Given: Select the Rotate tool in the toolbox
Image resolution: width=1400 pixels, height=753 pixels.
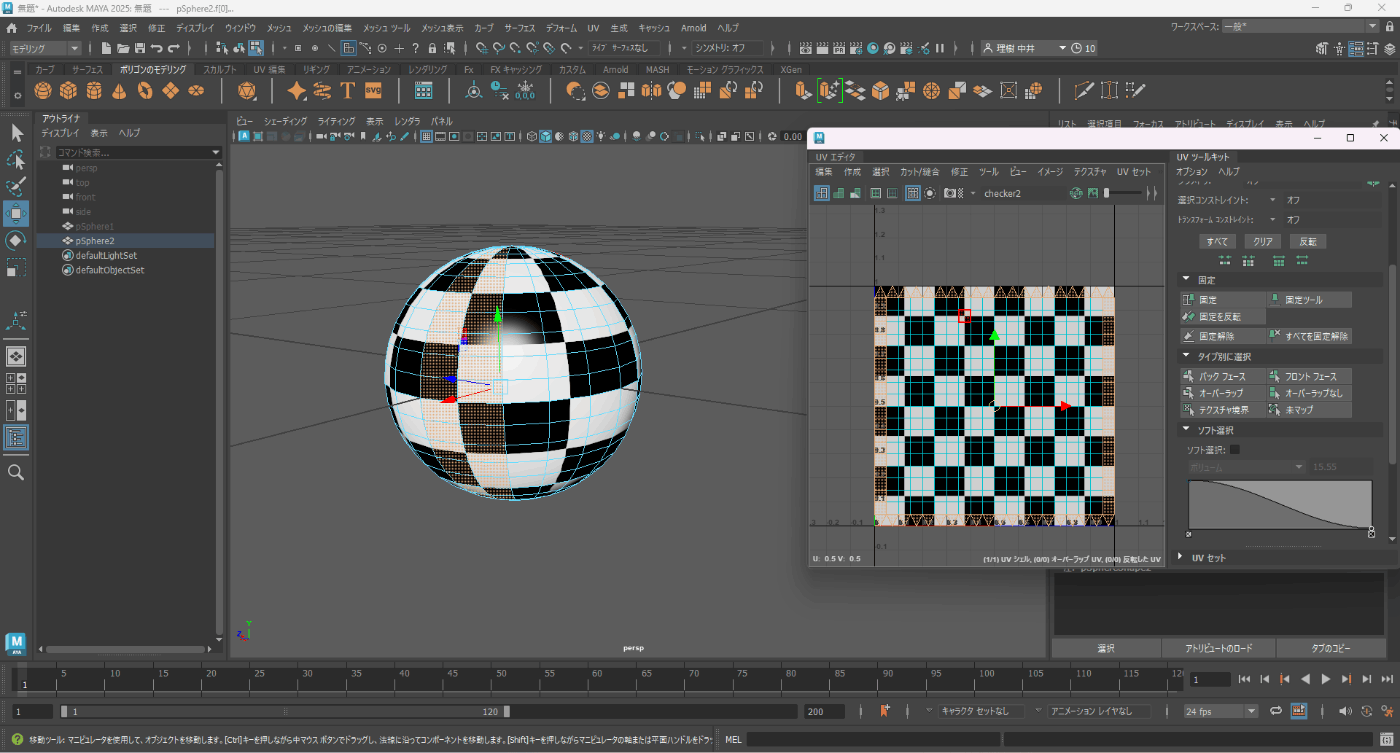Looking at the screenshot, I should point(17,240).
